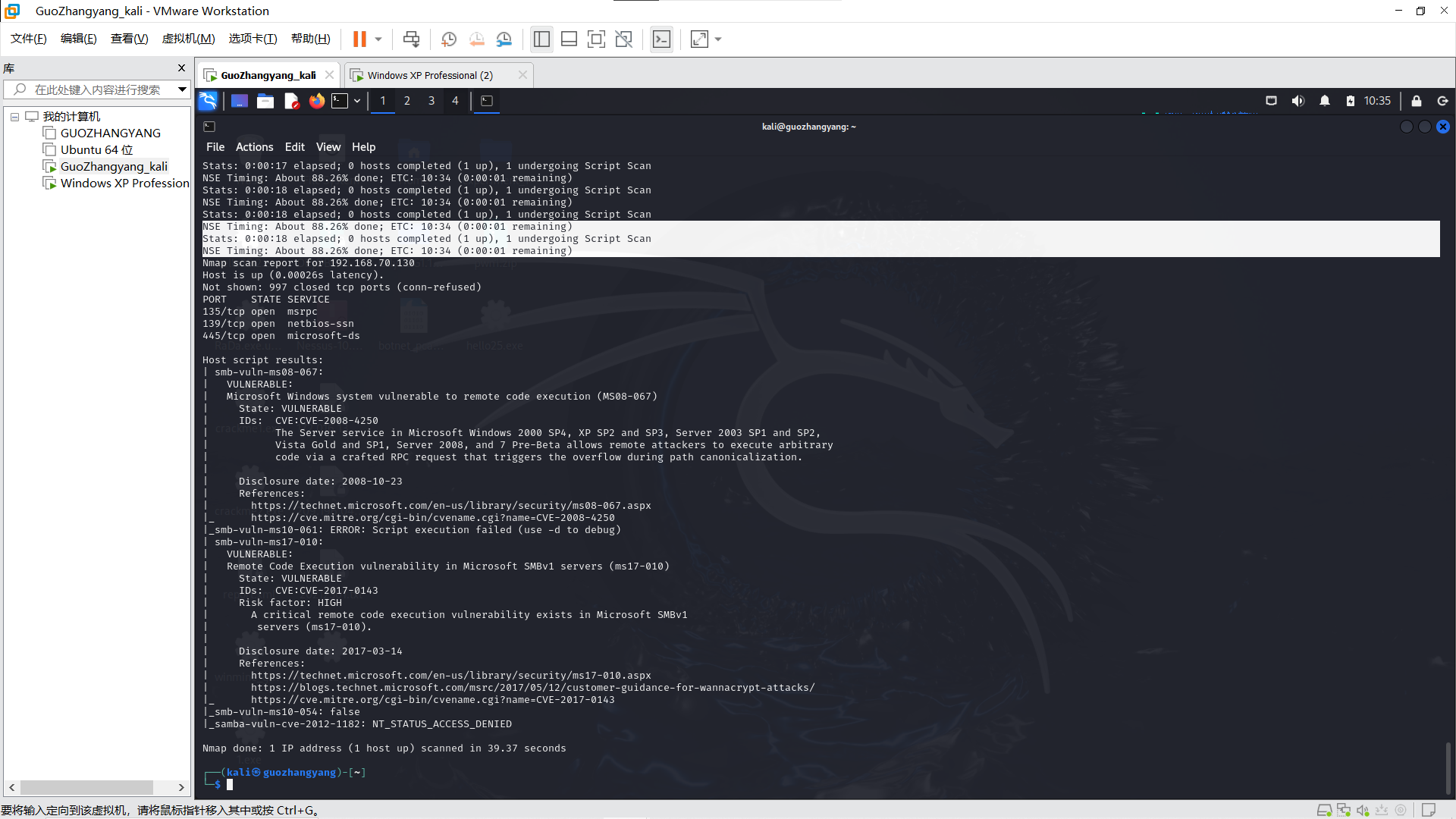
Task: Open Kali file manager icon
Action: (265, 101)
